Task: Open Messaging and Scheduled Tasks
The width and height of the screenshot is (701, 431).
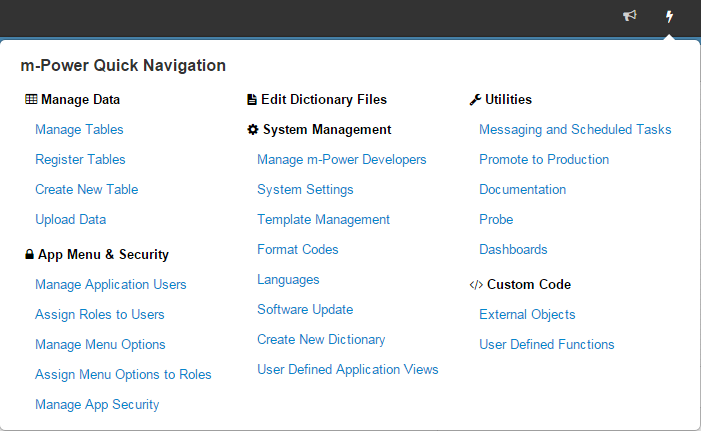Action: tap(575, 130)
